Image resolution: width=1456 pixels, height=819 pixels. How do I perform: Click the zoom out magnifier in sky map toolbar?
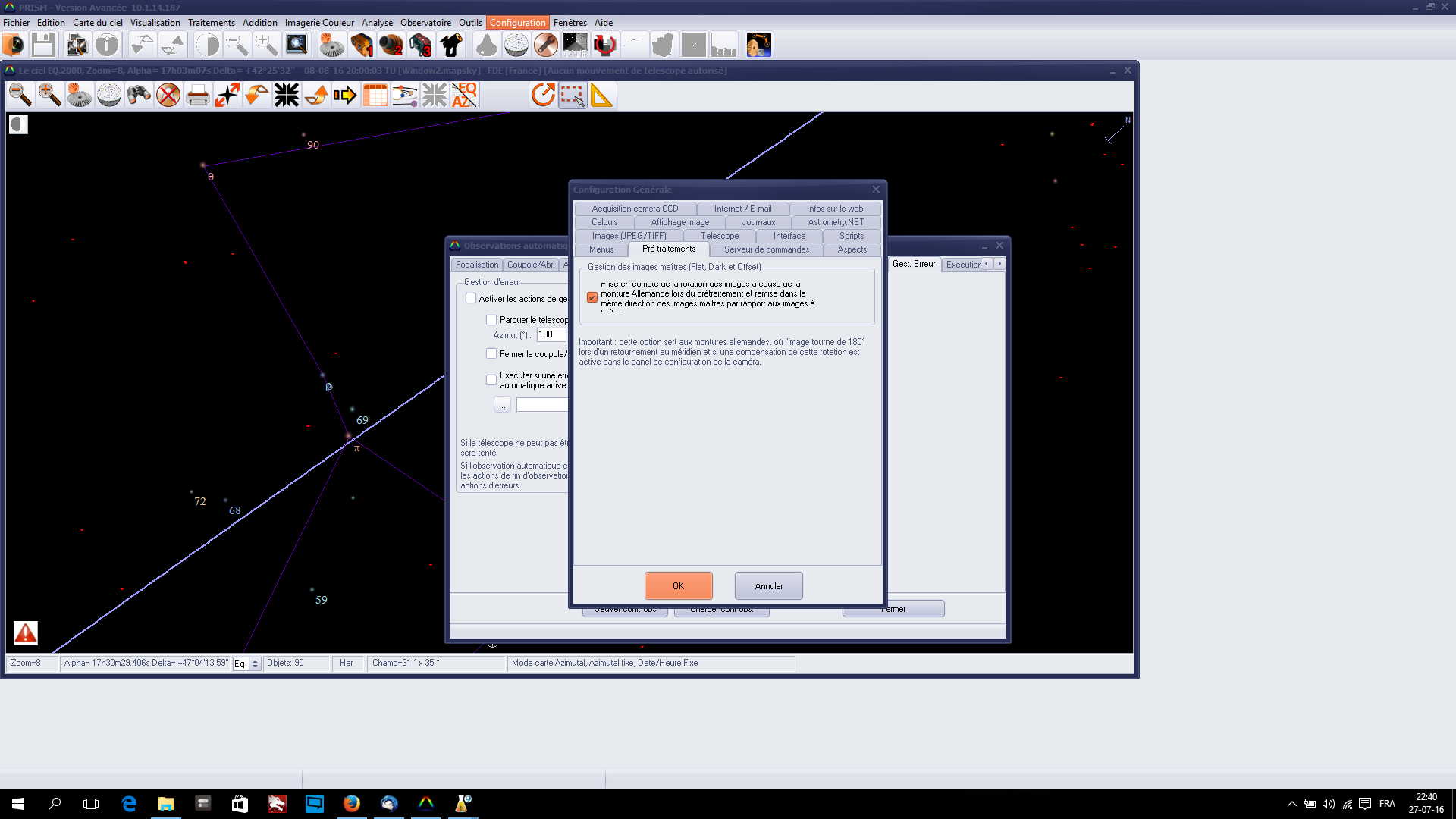click(x=20, y=96)
